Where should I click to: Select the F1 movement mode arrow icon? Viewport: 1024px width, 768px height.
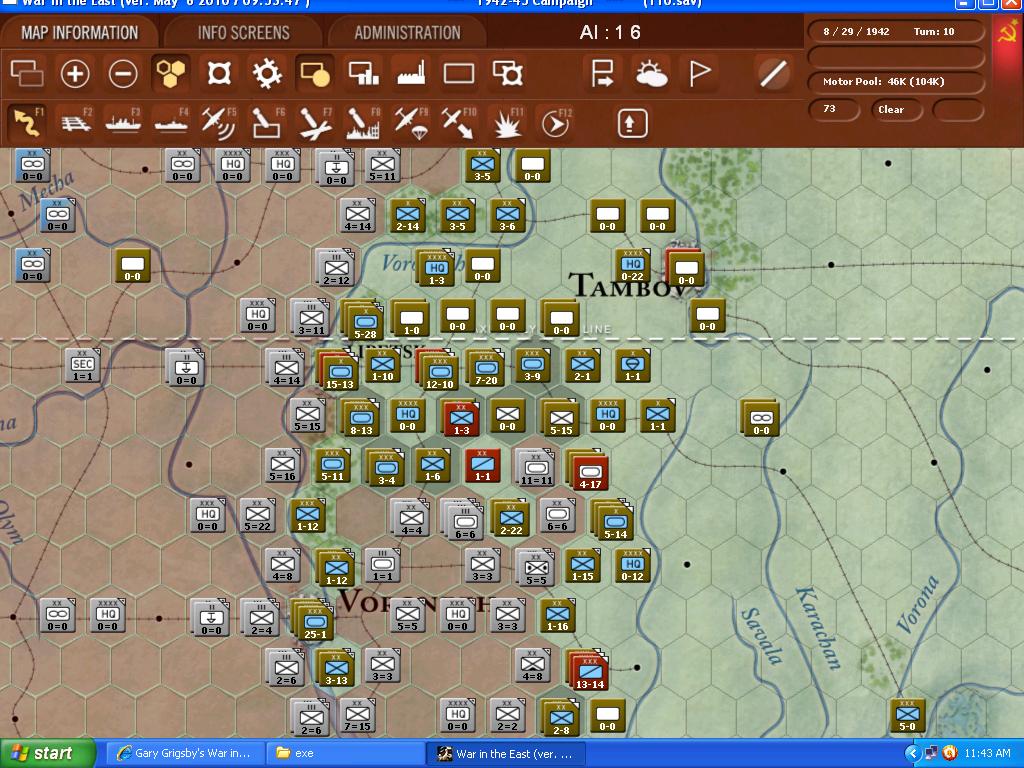coord(27,122)
